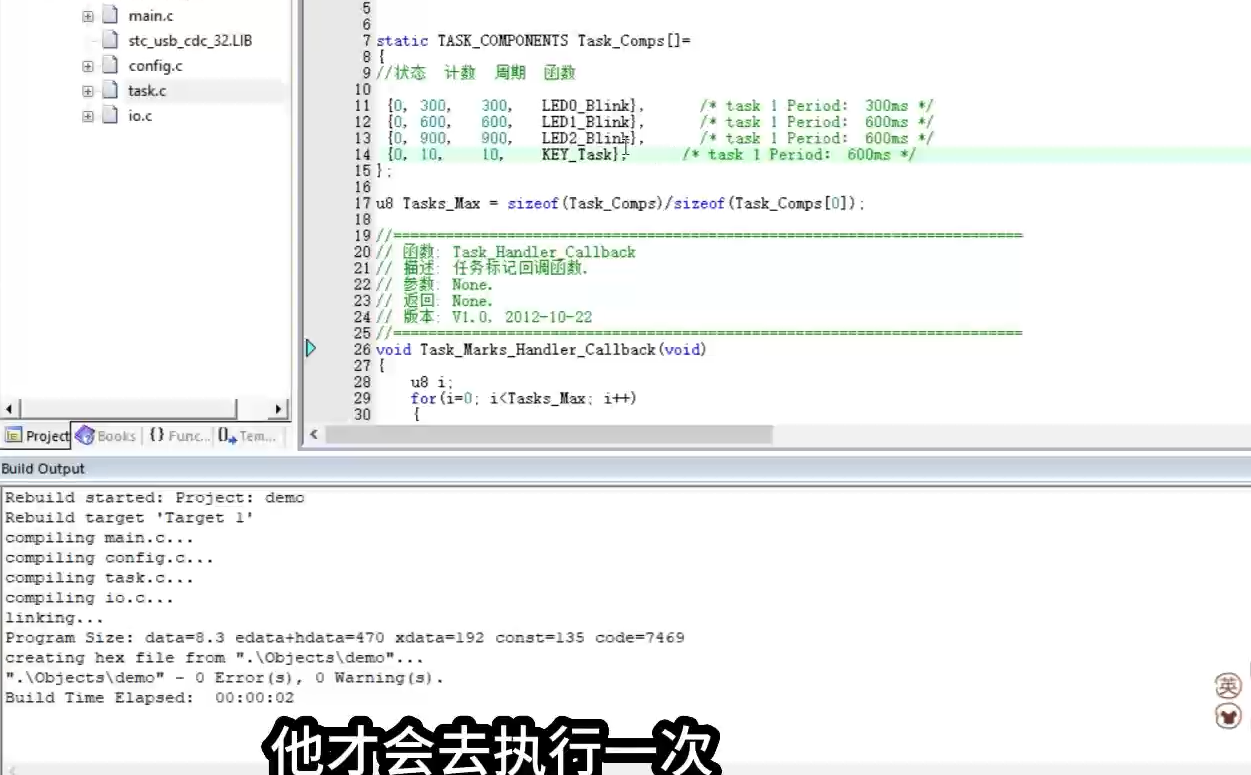Click the 'u8 i;' declaration on line 28

431,382
